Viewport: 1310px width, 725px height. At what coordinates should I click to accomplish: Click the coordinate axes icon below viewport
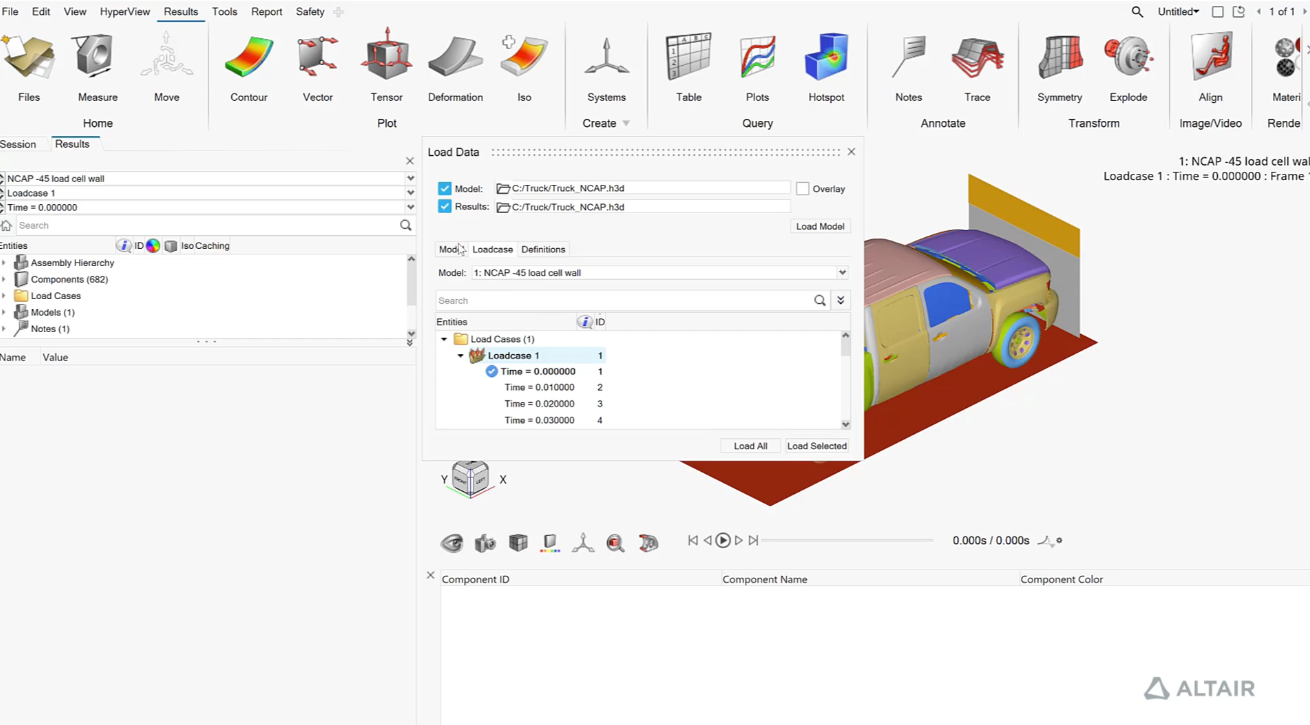point(583,543)
